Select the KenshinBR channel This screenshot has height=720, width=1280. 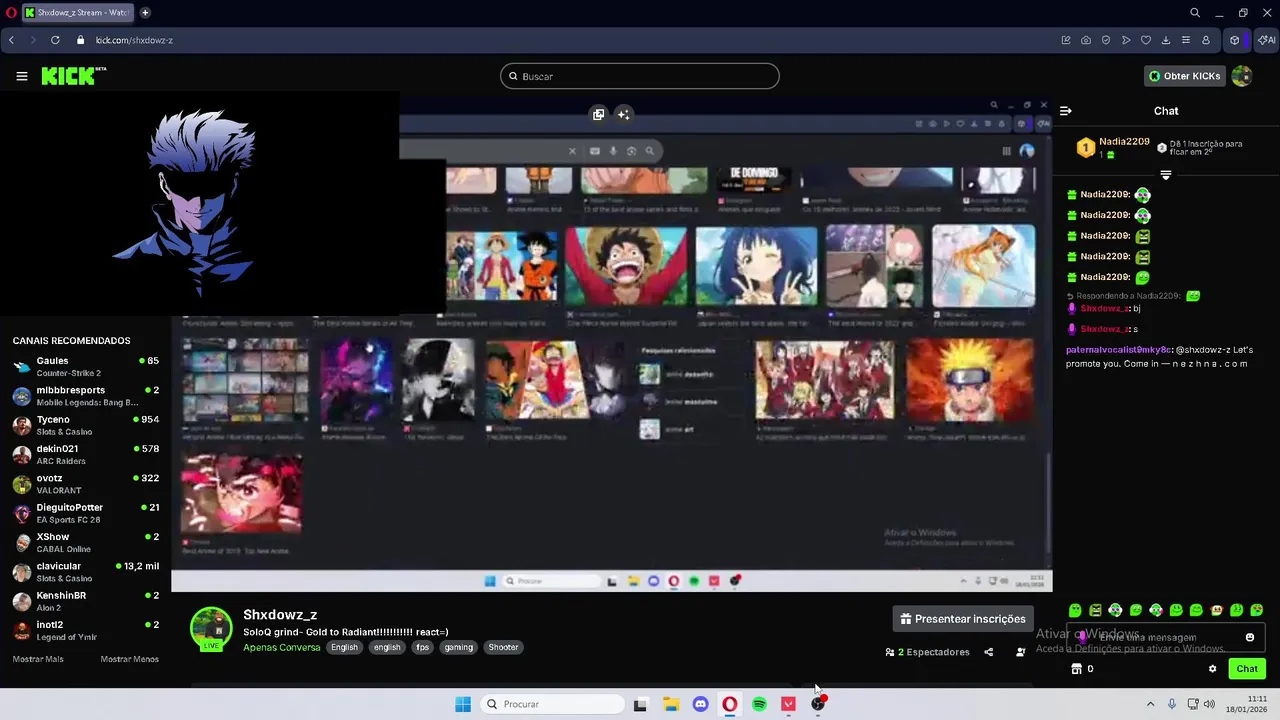coord(86,601)
